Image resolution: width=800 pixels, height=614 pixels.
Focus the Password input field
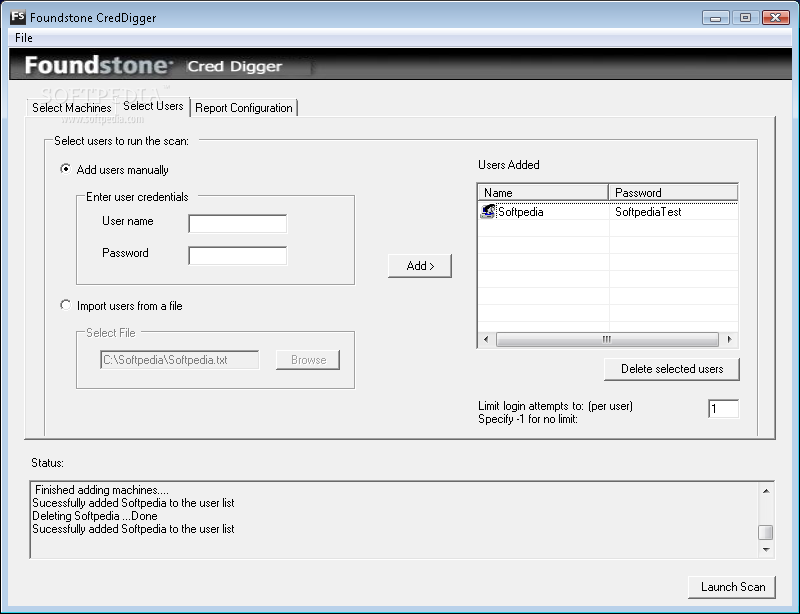click(238, 256)
